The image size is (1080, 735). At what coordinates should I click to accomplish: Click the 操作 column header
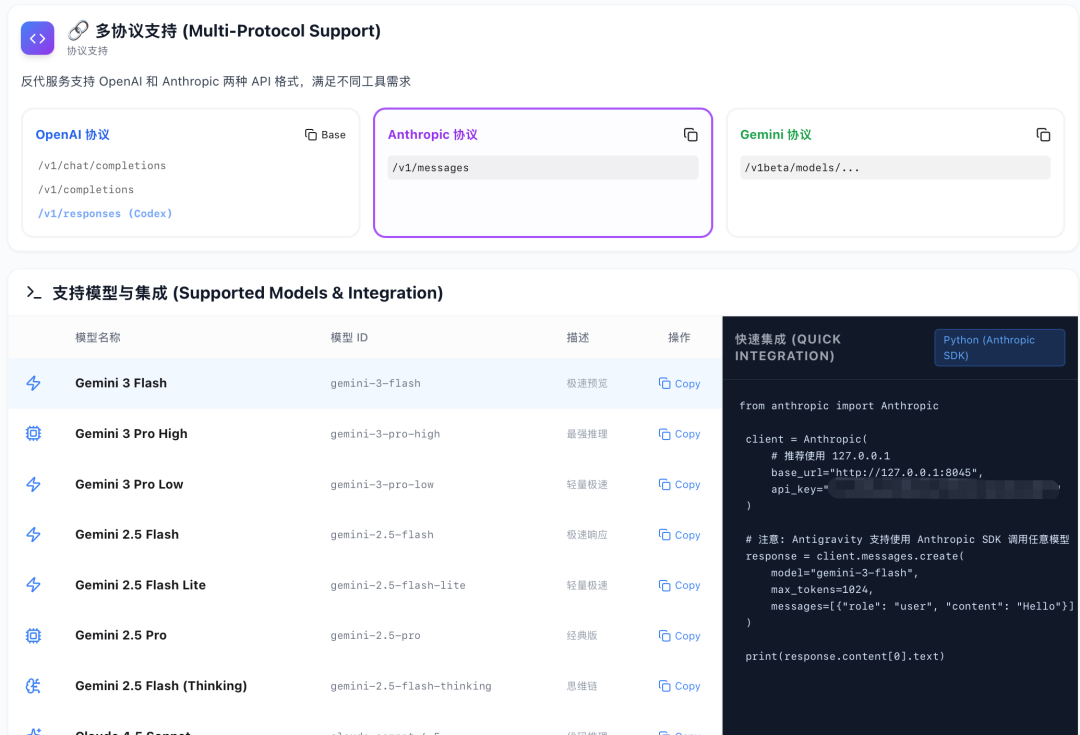tap(679, 338)
